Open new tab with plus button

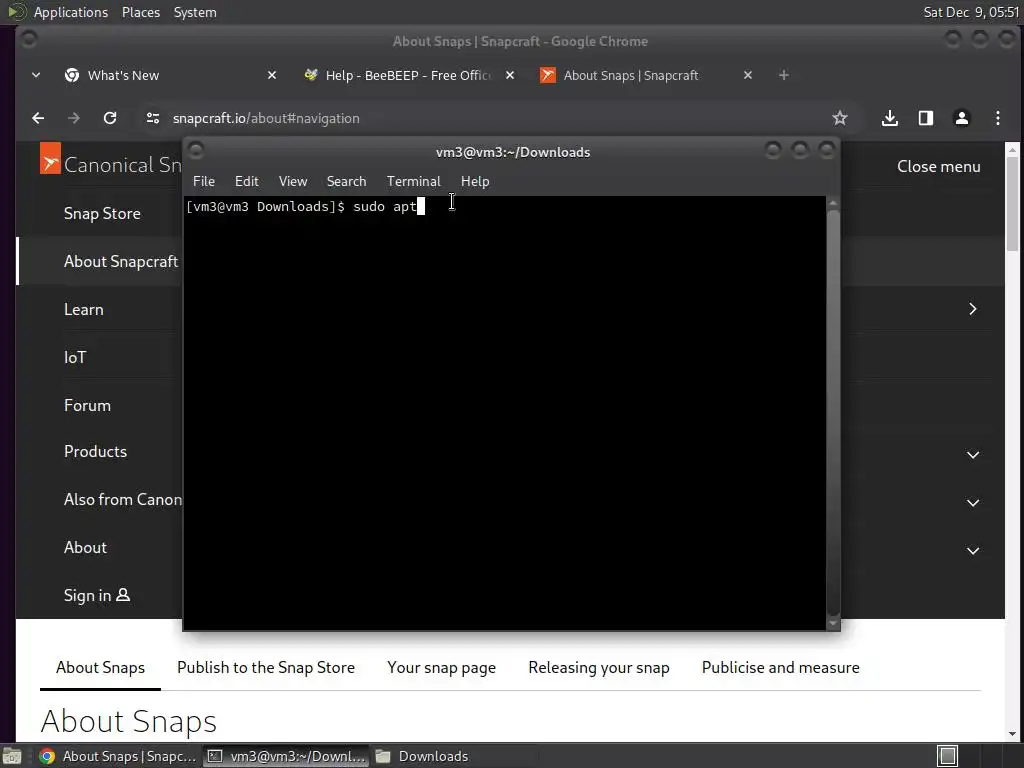pyautogui.click(x=784, y=75)
